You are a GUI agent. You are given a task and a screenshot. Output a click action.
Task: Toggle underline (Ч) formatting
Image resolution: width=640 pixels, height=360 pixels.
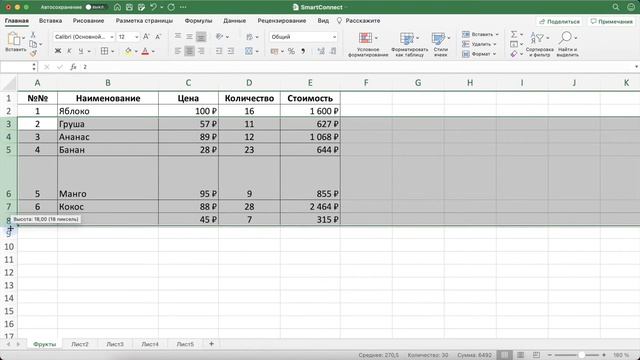point(80,51)
